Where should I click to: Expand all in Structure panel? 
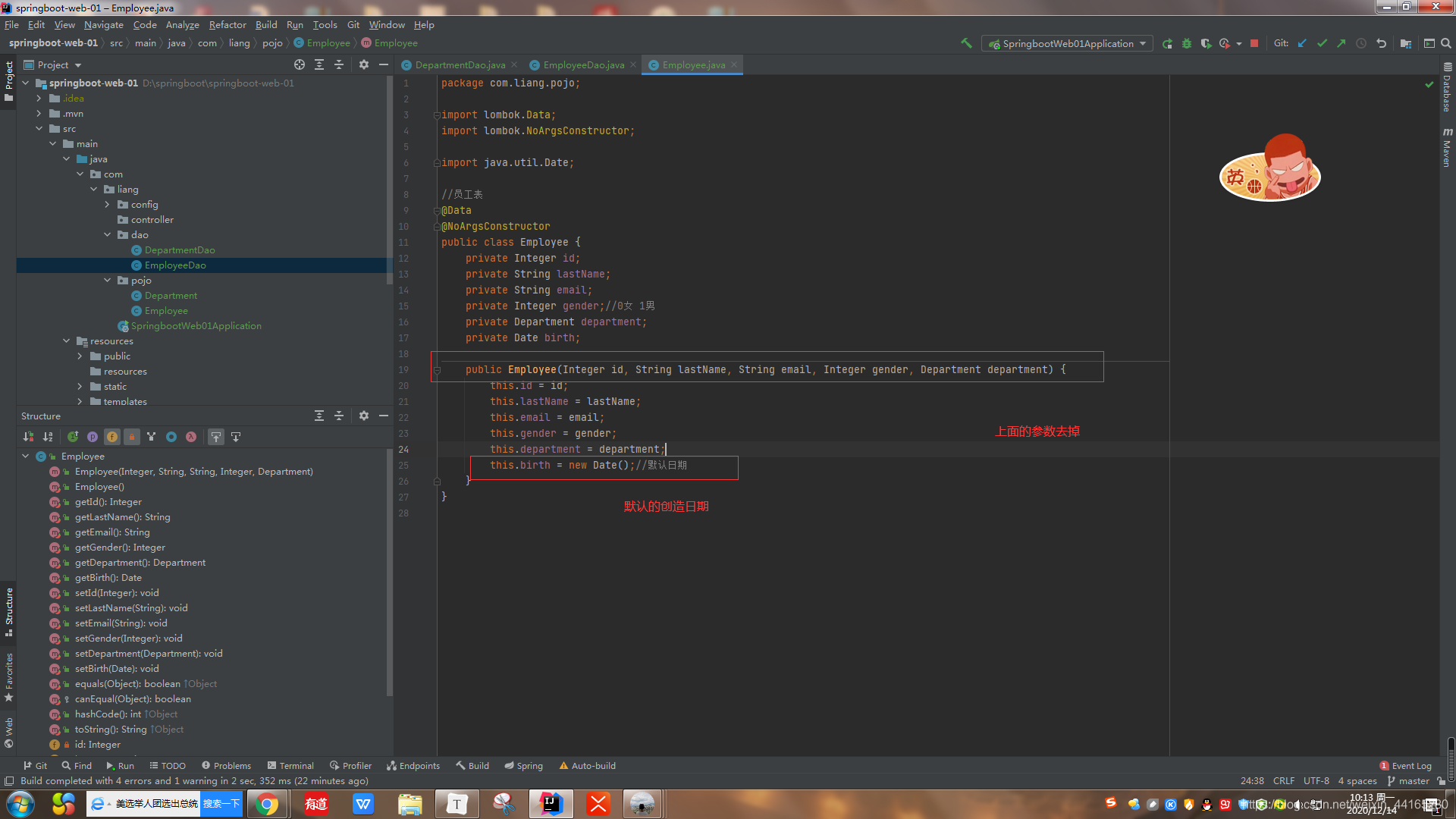(x=319, y=416)
